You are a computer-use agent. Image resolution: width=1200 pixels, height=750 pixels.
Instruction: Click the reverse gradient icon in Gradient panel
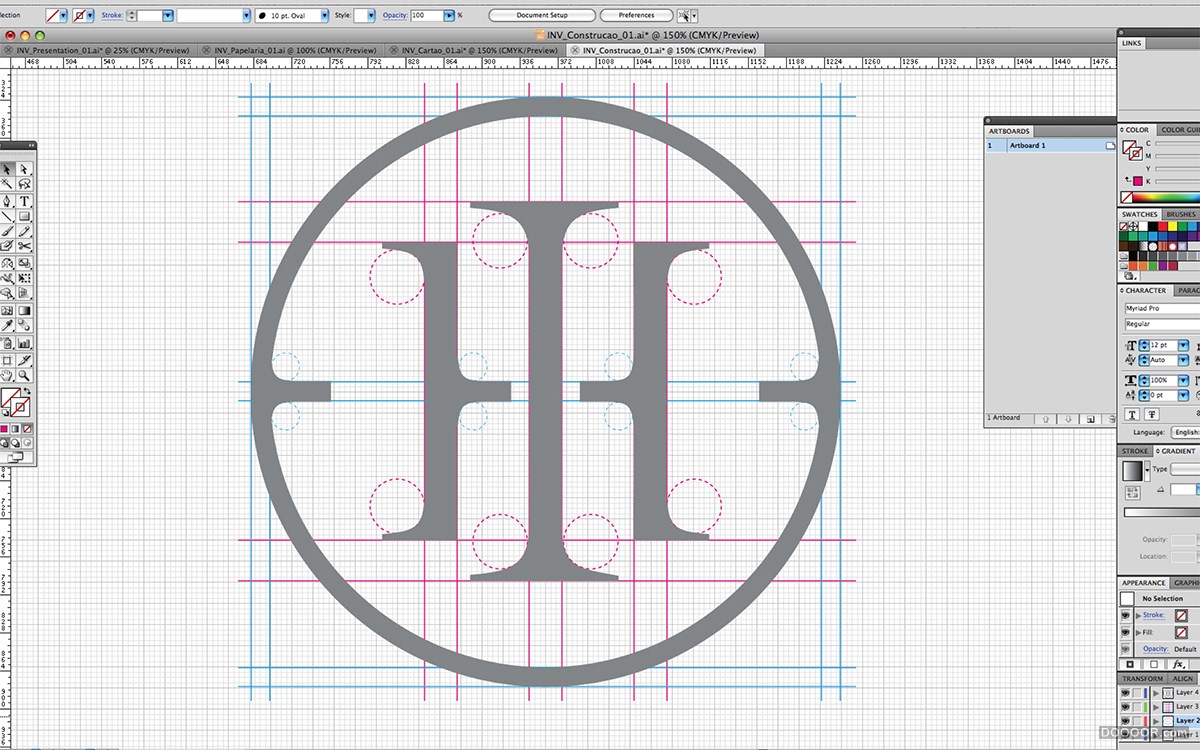pyautogui.click(x=1132, y=493)
